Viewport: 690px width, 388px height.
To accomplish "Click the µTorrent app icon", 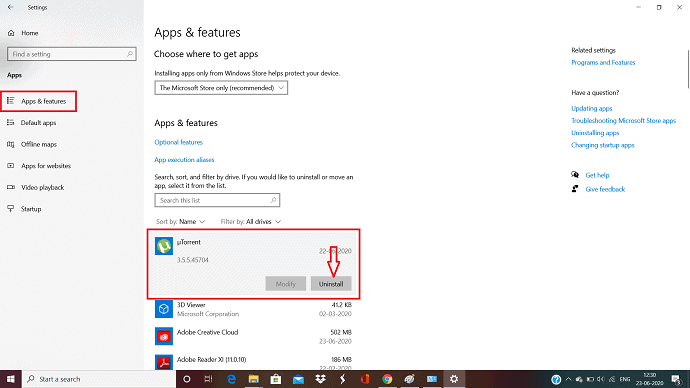I will [x=164, y=246].
